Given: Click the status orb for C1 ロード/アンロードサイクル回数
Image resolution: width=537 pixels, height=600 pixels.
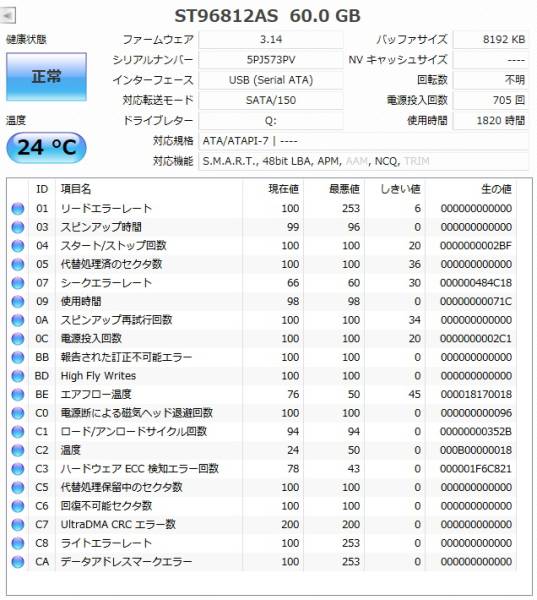Looking at the screenshot, I should [x=18, y=432].
